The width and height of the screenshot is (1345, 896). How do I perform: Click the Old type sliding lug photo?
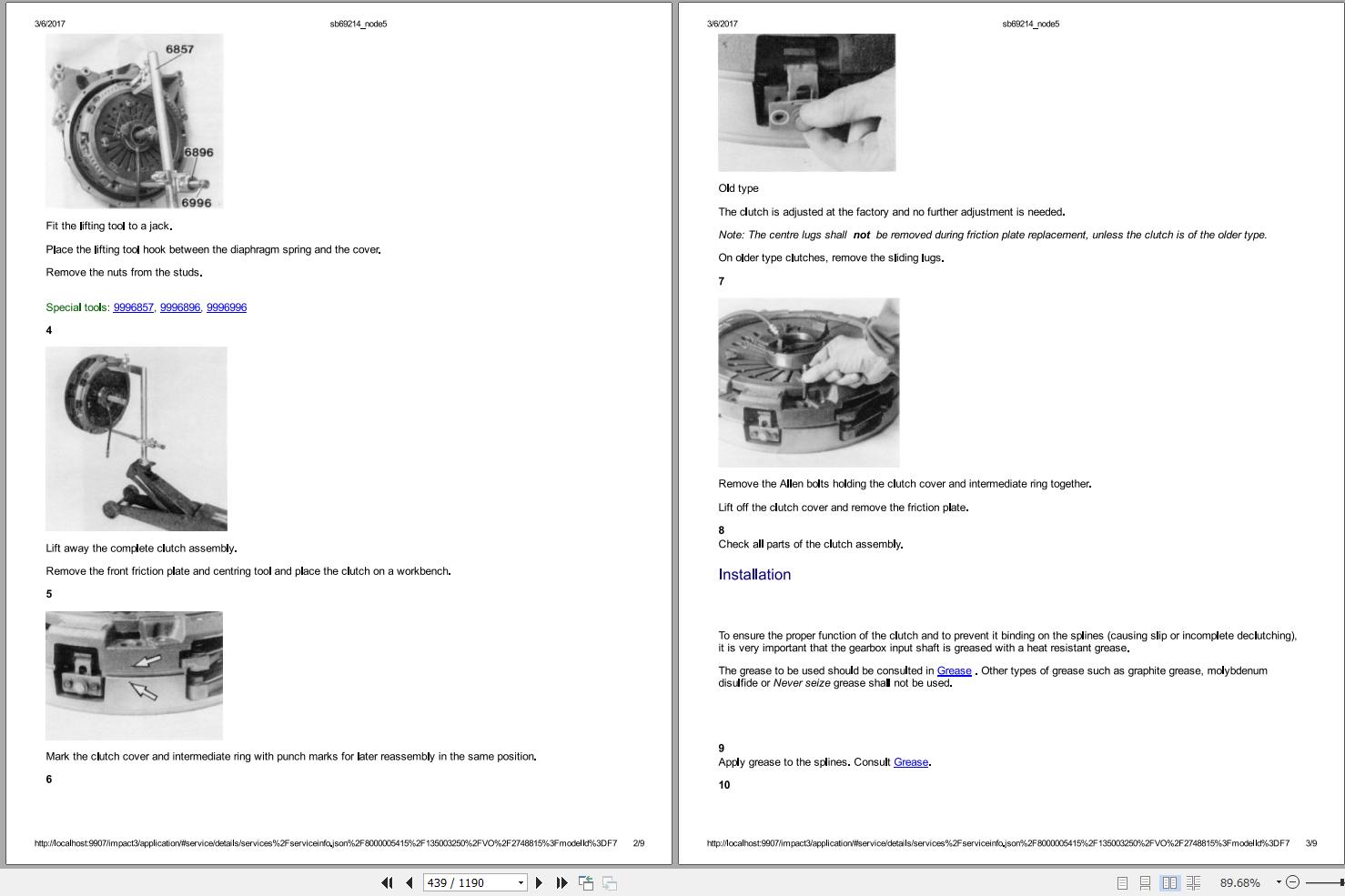click(807, 103)
